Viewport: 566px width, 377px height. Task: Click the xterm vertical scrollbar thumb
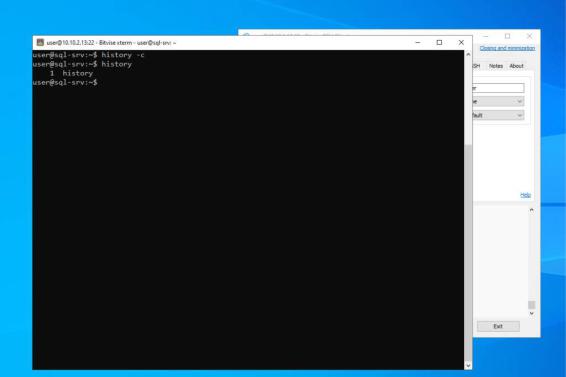pyautogui.click(x=468, y=253)
